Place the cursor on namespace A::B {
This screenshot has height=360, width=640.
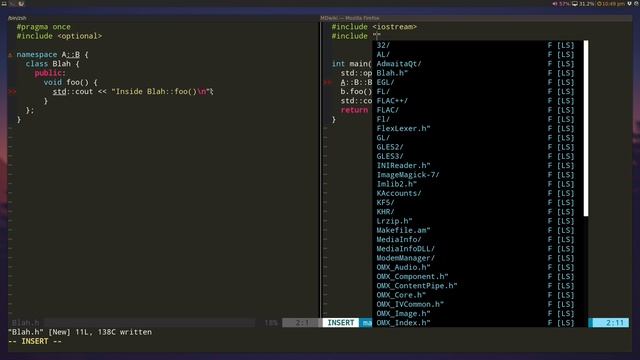pyautogui.click(x=53, y=55)
